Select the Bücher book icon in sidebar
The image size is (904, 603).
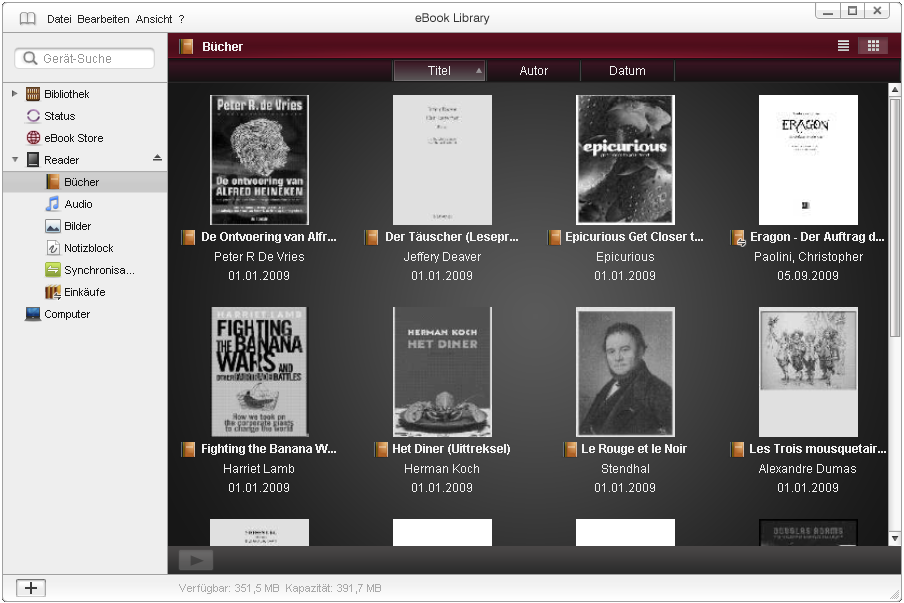[x=53, y=182]
